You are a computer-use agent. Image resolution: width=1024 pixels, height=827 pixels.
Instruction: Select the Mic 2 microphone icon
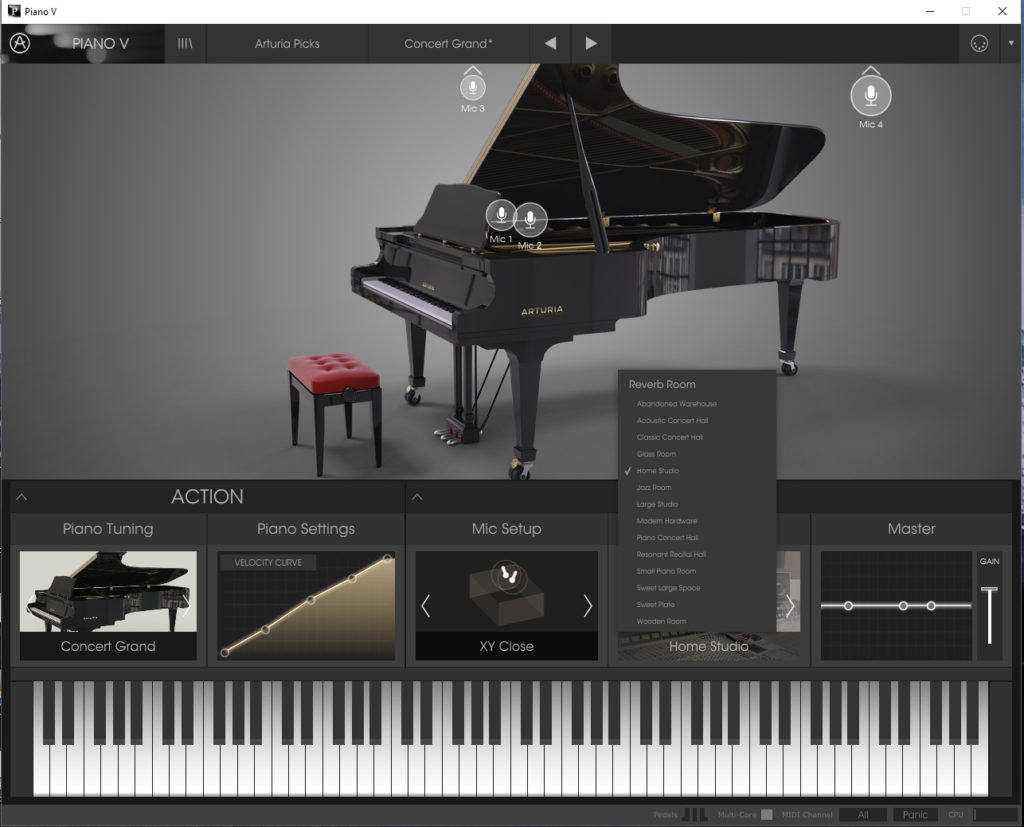[x=530, y=219]
